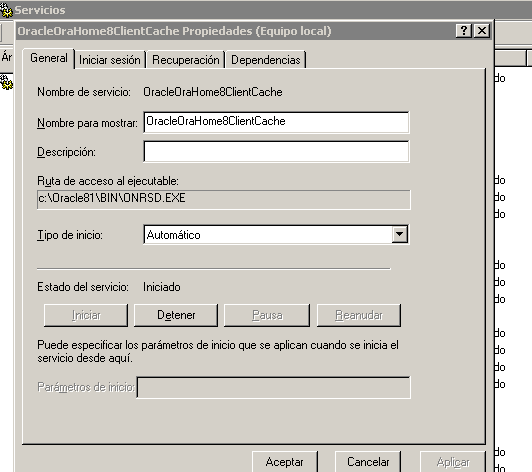Click the Servicios window gear icon
Image resolution: width=532 pixels, height=472 pixels.
tap(6, 10)
